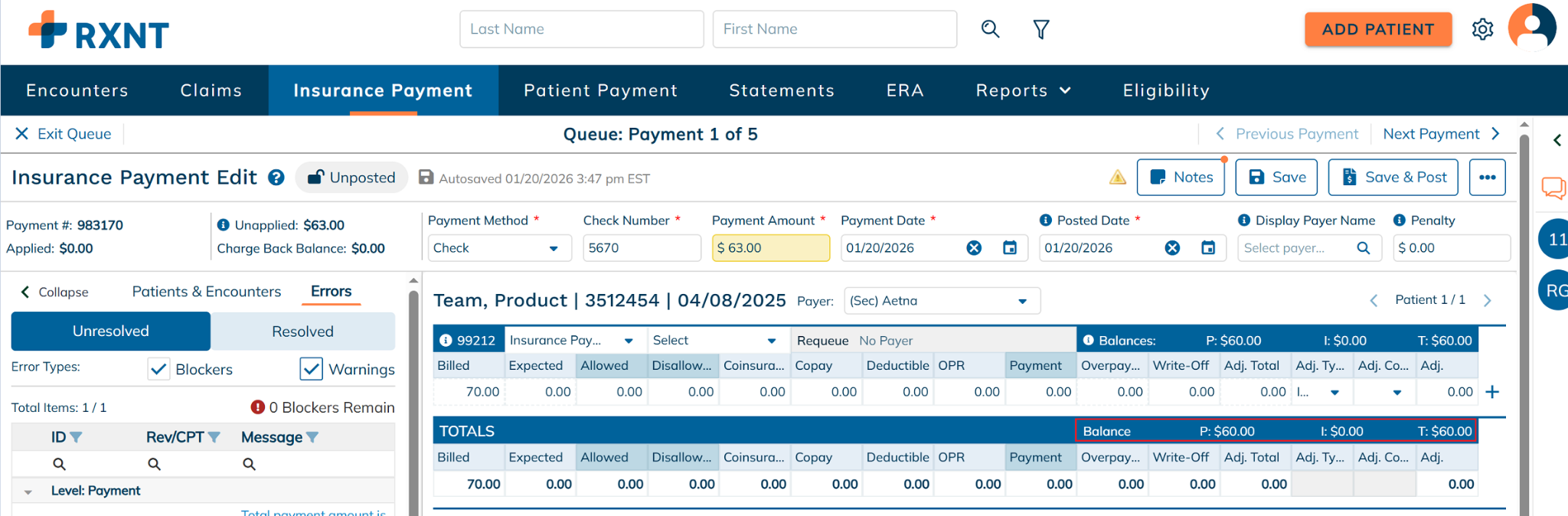Screen dimensions: 1568x516
Task: Switch to Patients & Encounters tab
Action: (206, 292)
